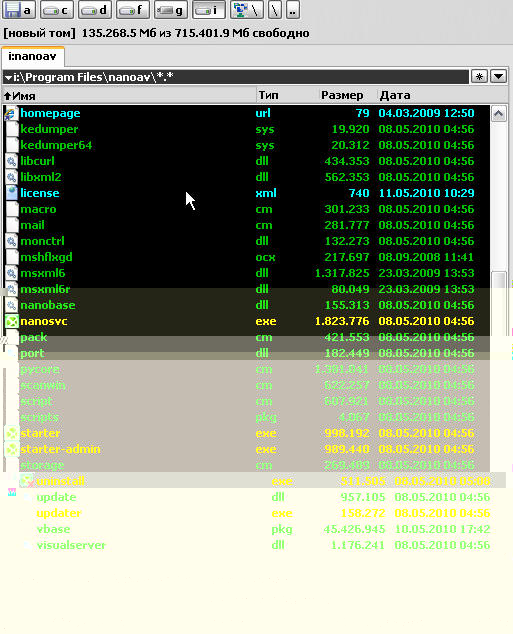Image resolution: width=513 pixels, height=634 pixels.
Task: Click kedumper64 file icon
Action: pyautogui.click(x=11, y=146)
